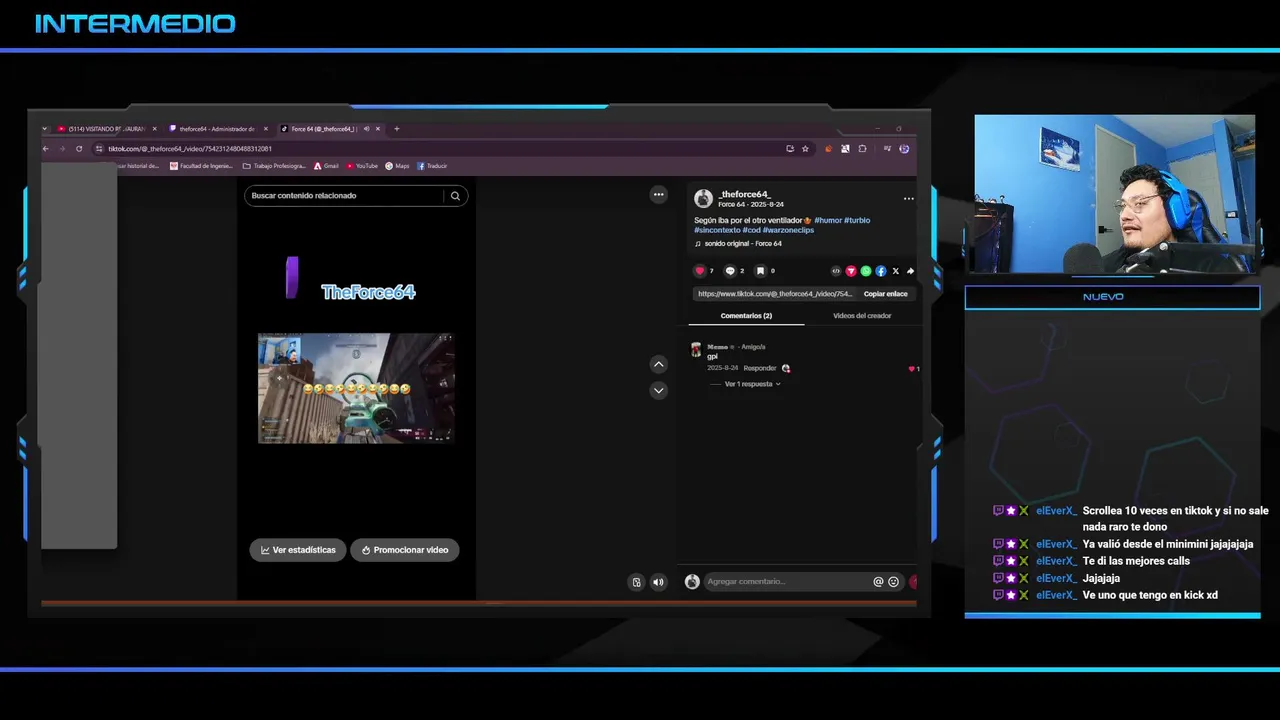Focus Agregar comentario input field

(x=787, y=582)
